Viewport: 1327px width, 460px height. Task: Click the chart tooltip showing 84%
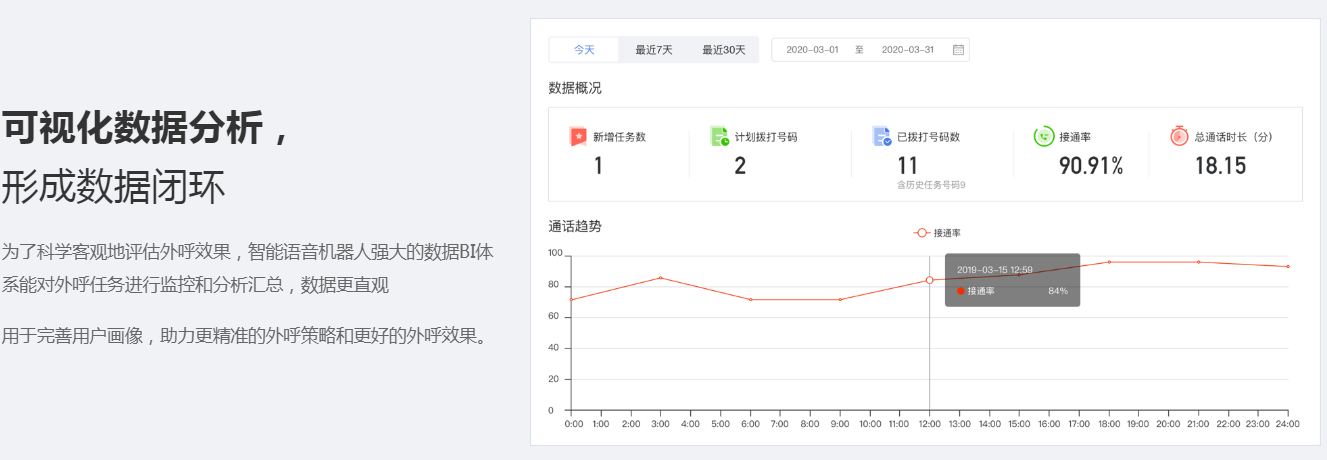coord(1012,280)
